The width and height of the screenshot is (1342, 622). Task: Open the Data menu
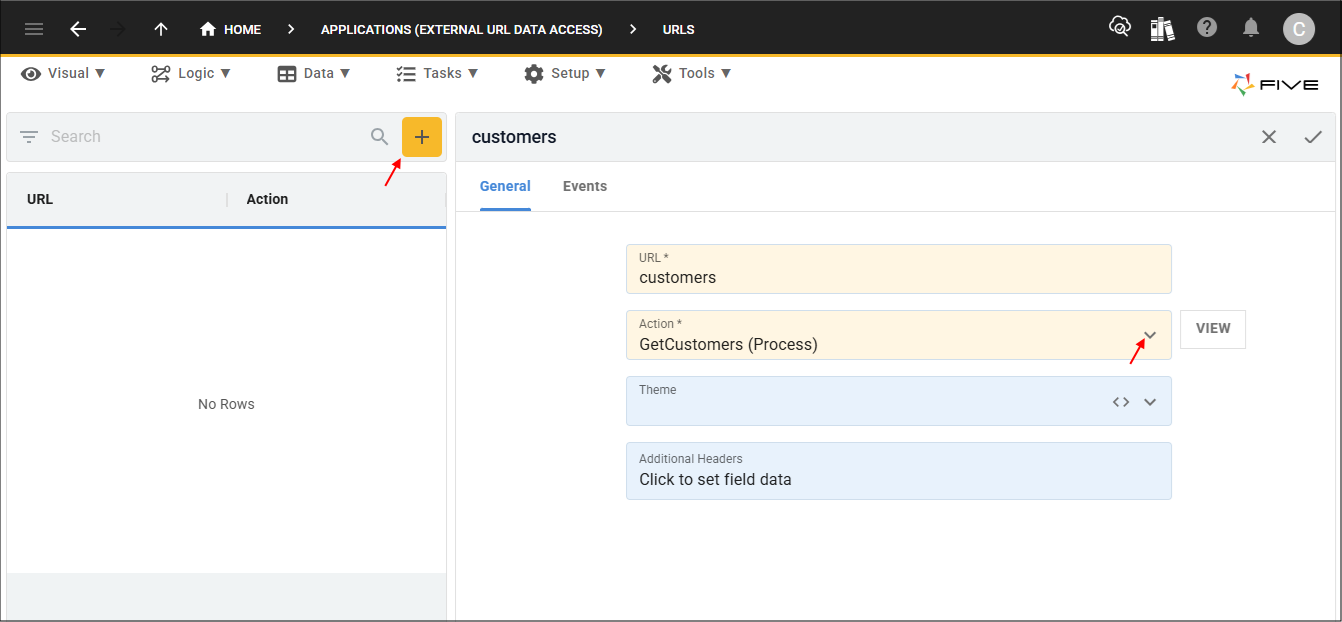click(x=314, y=73)
